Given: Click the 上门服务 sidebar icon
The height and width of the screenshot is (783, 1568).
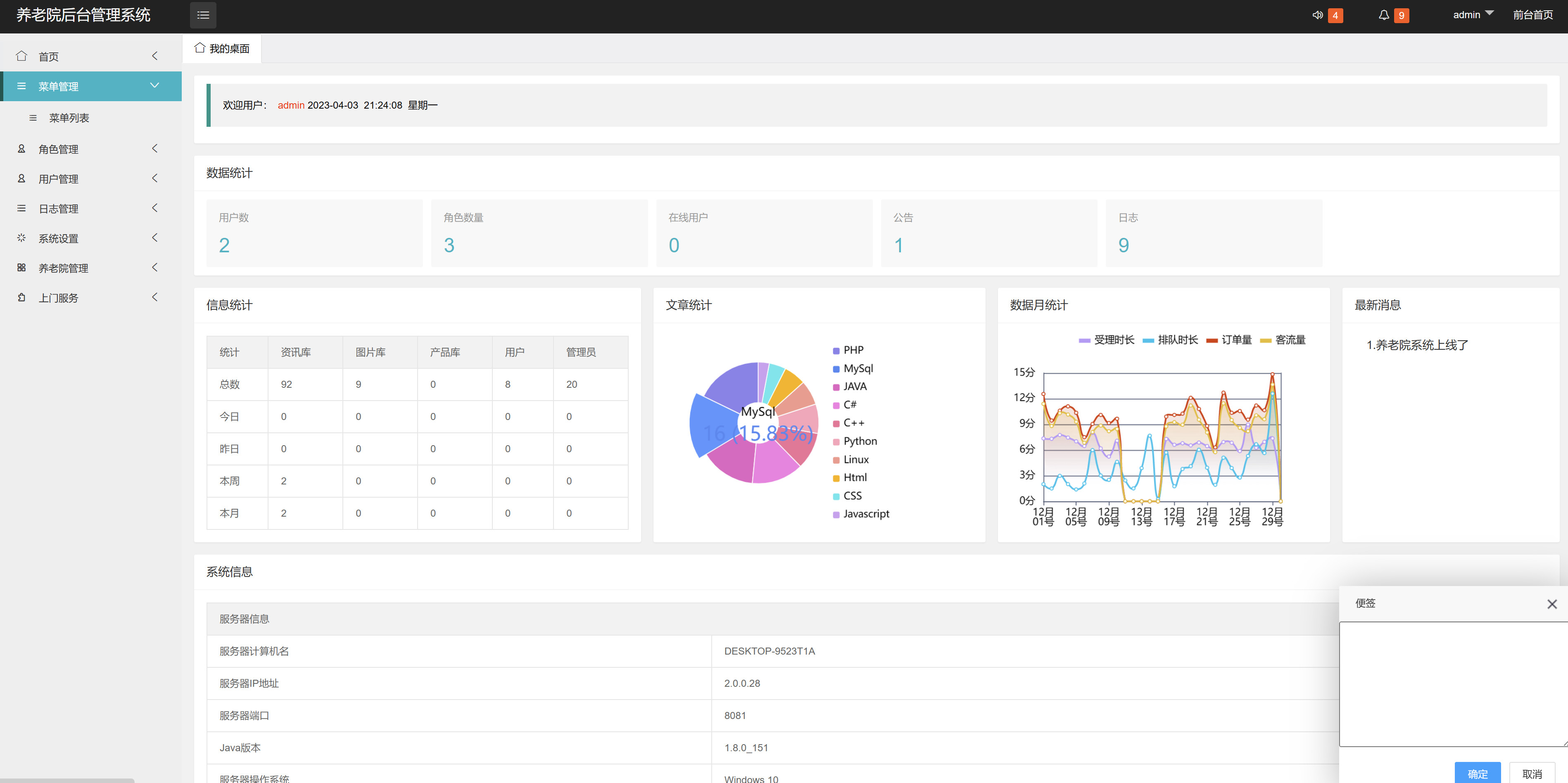Looking at the screenshot, I should coord(21,297).
